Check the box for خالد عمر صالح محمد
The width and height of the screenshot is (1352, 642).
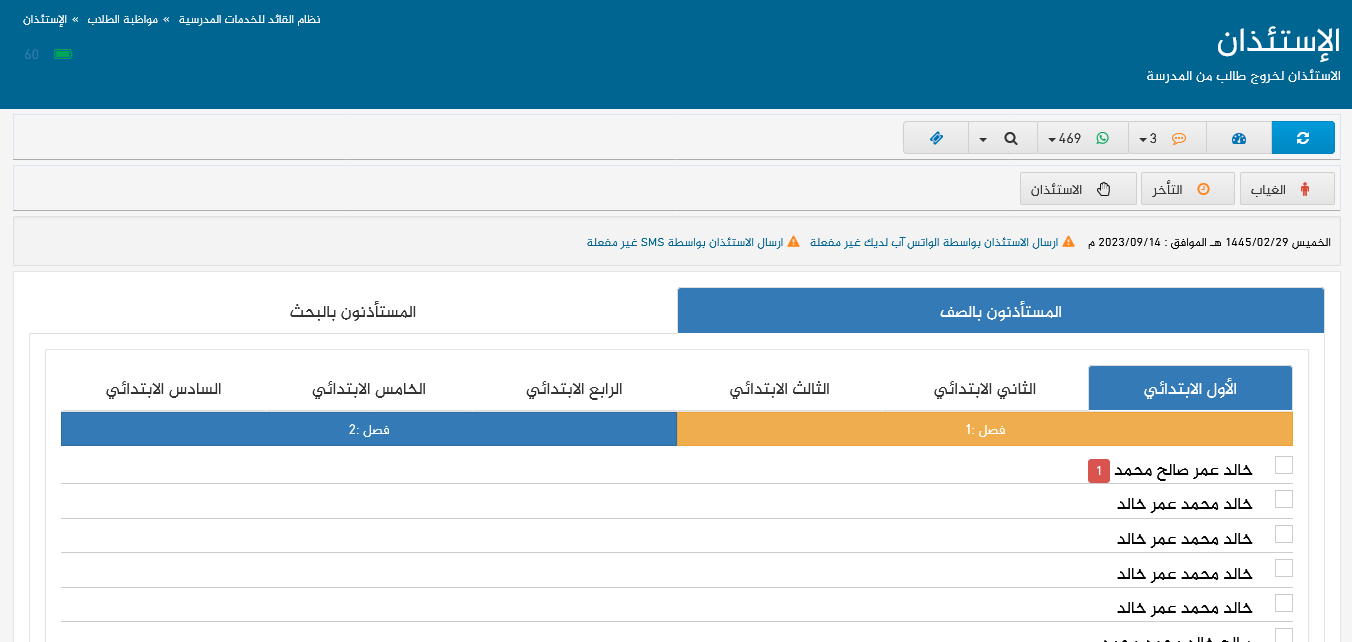click(x=1284, y=465)
